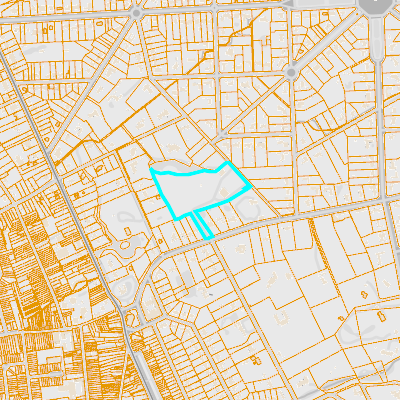Click the narrow cyan access strip to the road
Screen dimensions: 400x400
202,225
